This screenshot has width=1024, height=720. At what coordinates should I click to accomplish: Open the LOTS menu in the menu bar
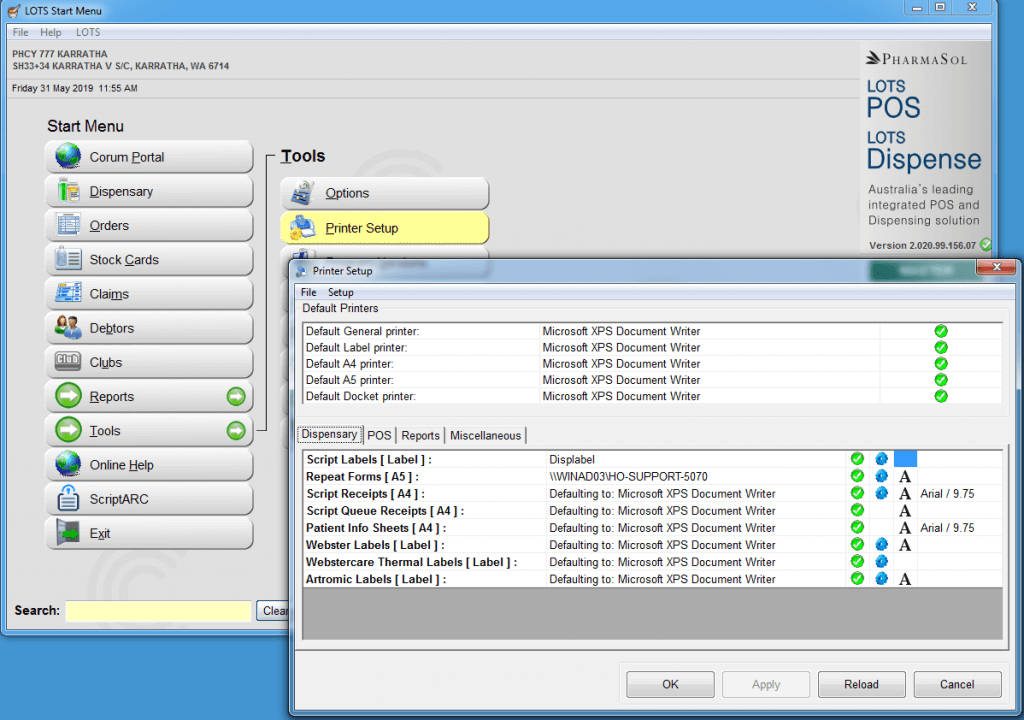pyautogui.click(x=88, y=33)
